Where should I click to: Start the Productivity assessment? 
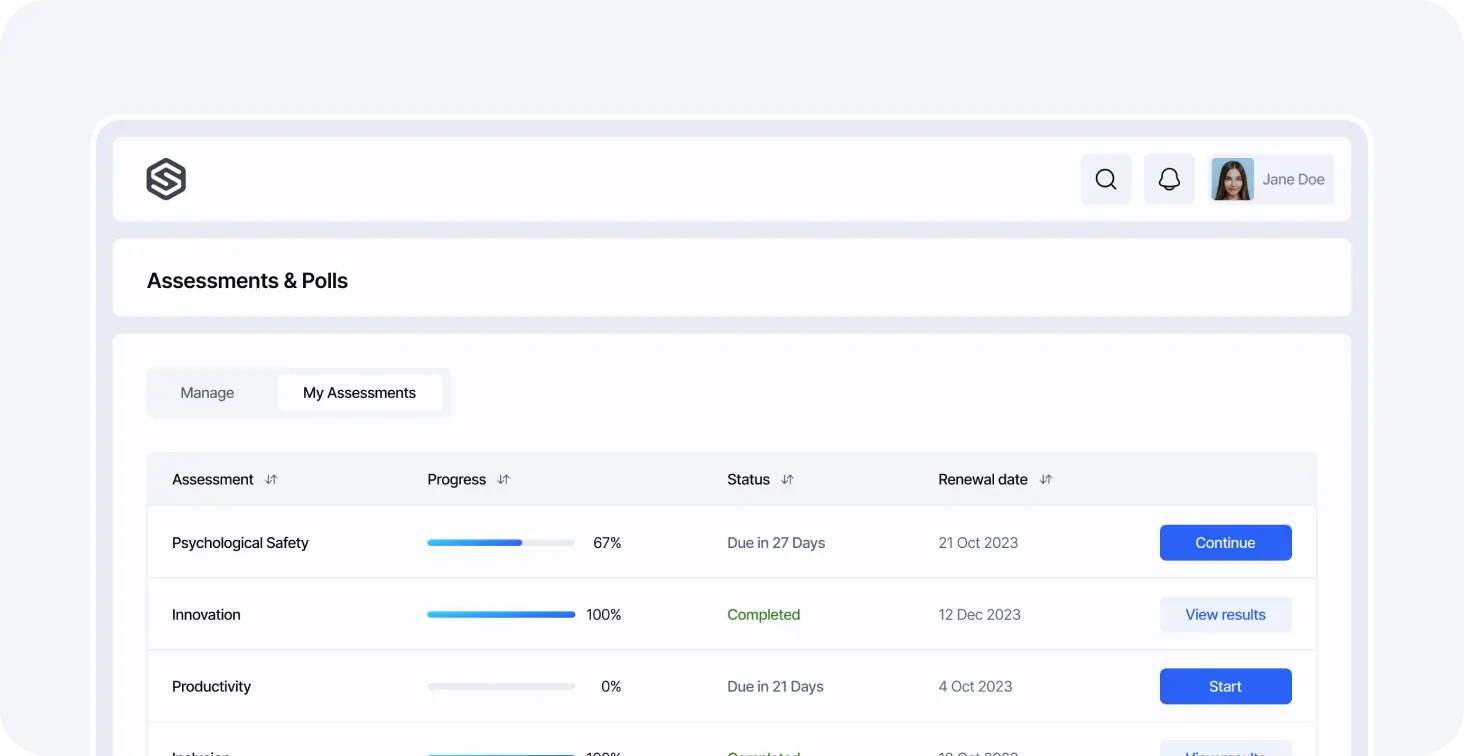click(1225, 686)
